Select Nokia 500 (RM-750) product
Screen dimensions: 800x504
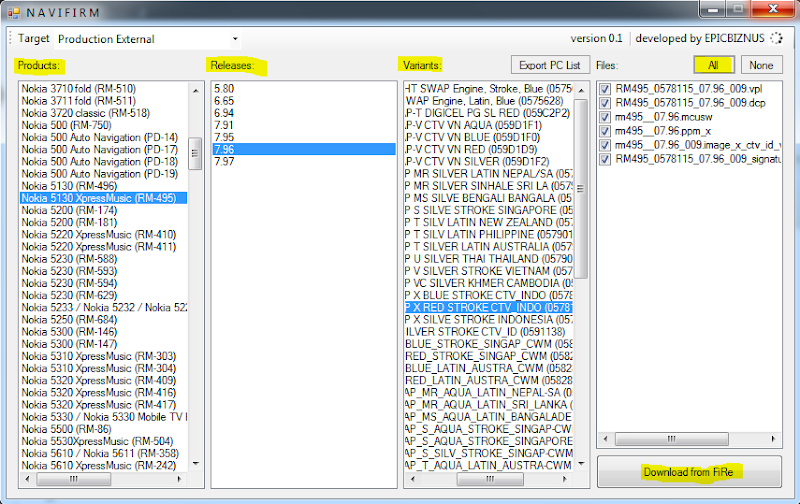[x=104, y=125]
